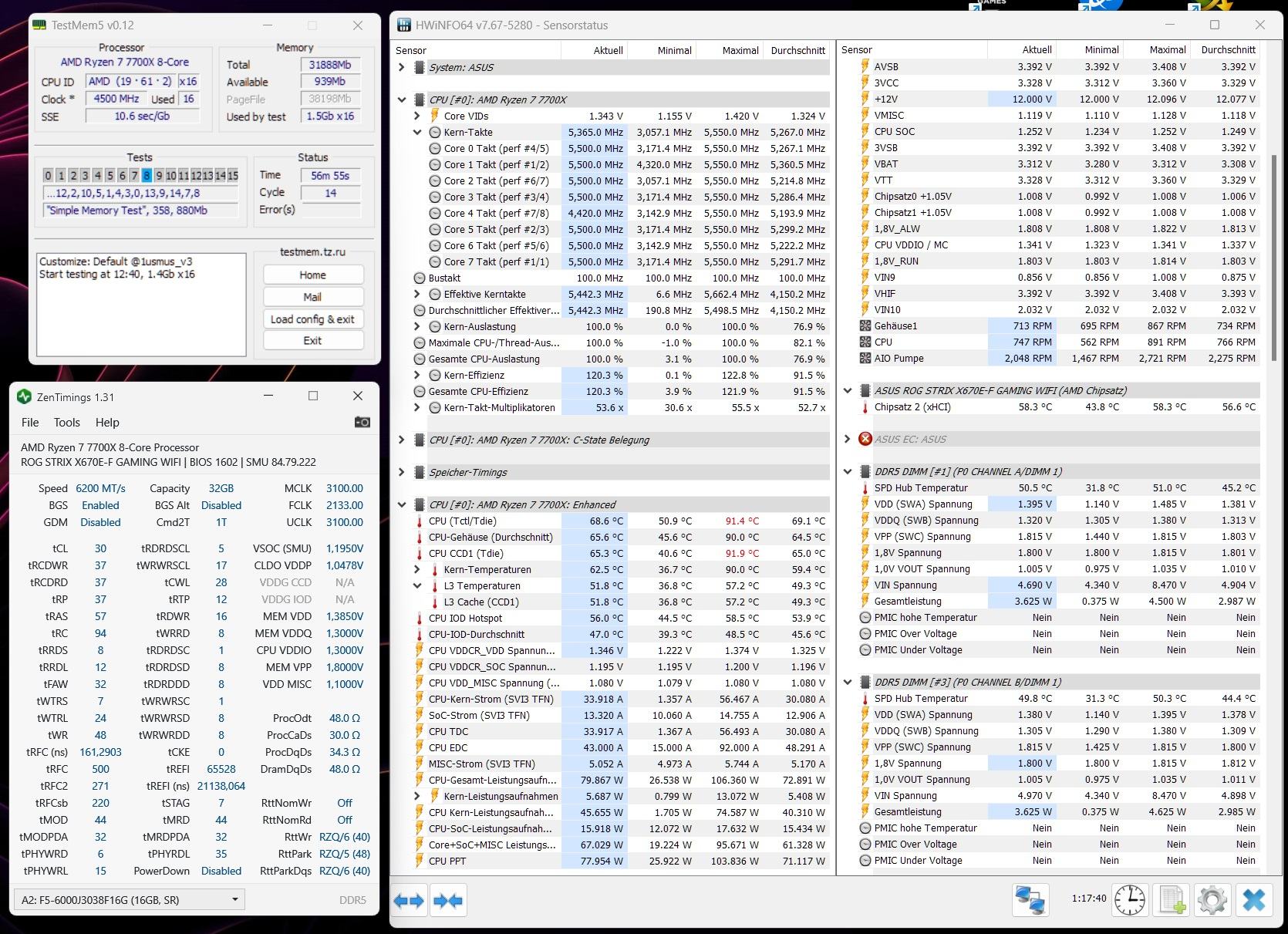Click the Mail button in TestMem5
The image size is (1288, 934).
(312, 297)
